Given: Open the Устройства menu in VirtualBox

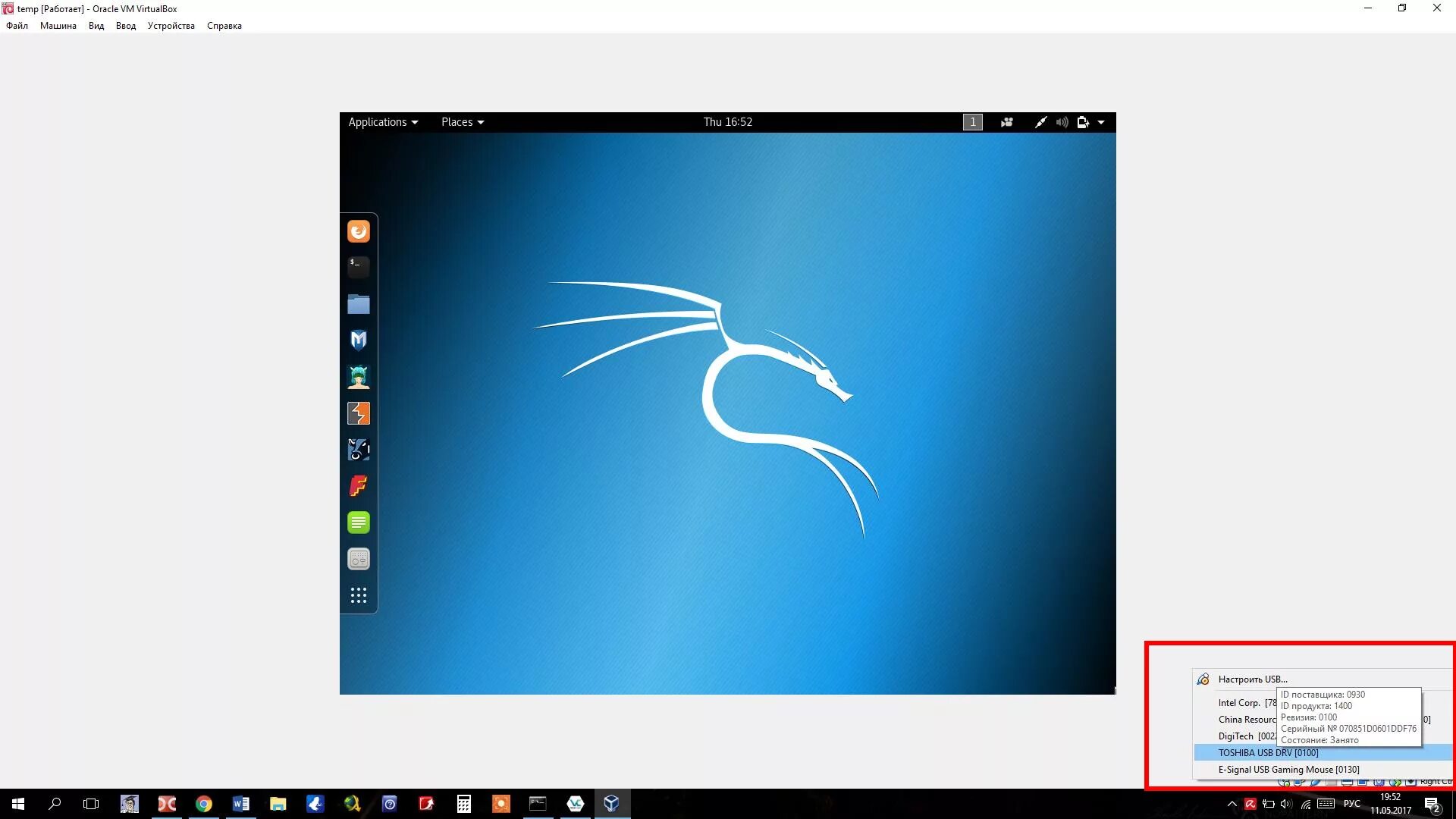Looking at the screenshot, I should 171,26.
